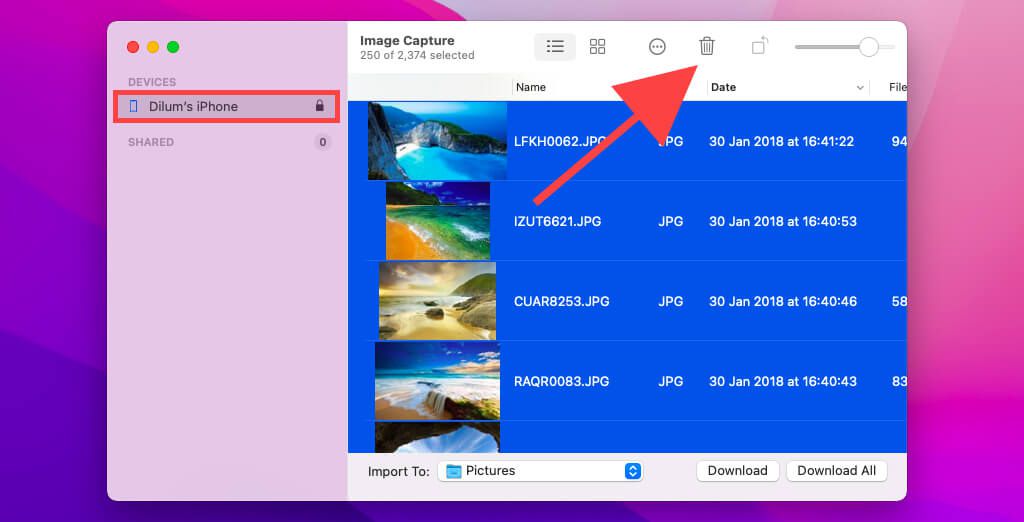The width and height of the screenshot is (1024, 522).
Task: Open the more options ellipsis menu
Action: 657,46
